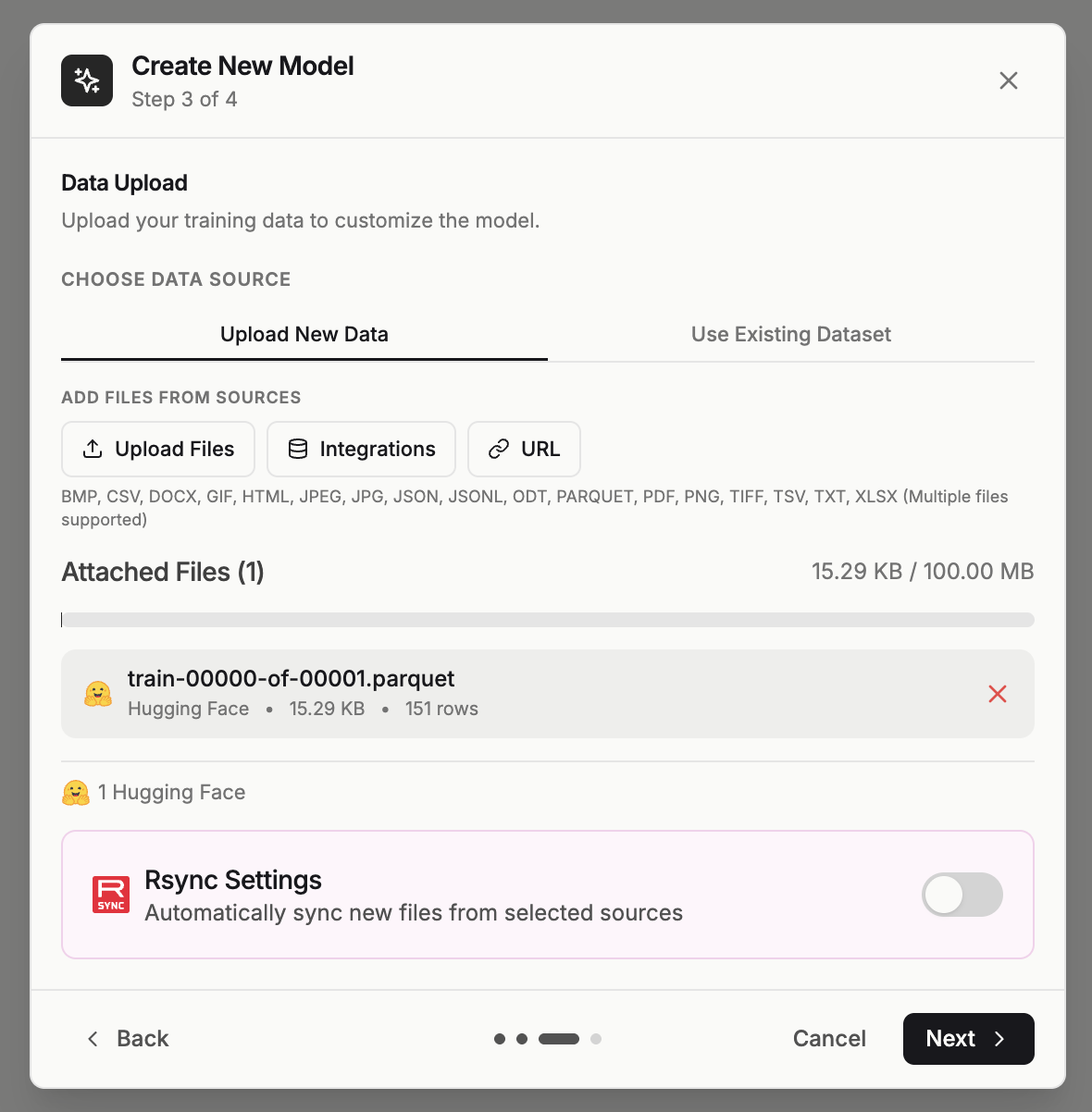Click the last step indicator dot
The width and height of the screenshot is (1092, 1112).
[x=596, y=1039]
